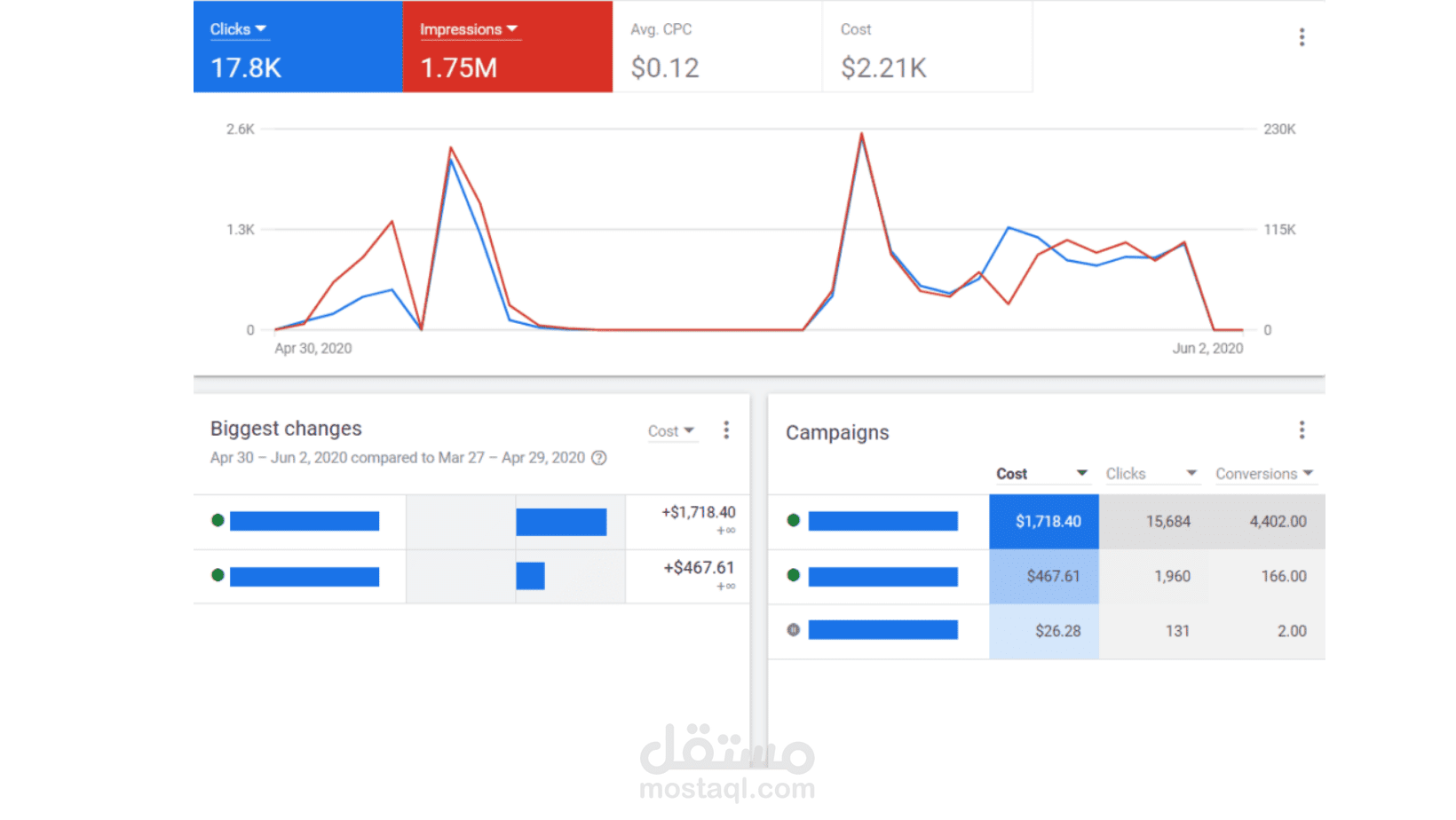Screen dimensions: 1456x820
Task: Open campaign name link with $26.28 cost
Action: tap(883, 630)
